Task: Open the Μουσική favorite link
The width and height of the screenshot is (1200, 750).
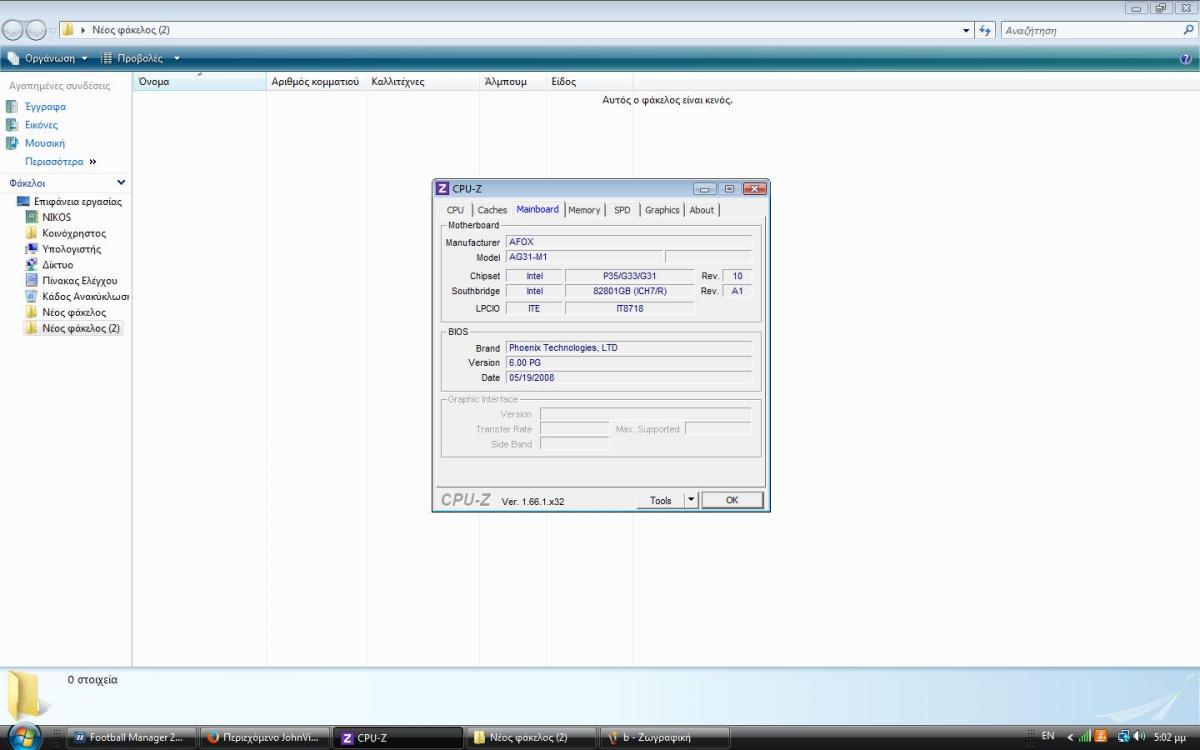Action: coord(44,143)
